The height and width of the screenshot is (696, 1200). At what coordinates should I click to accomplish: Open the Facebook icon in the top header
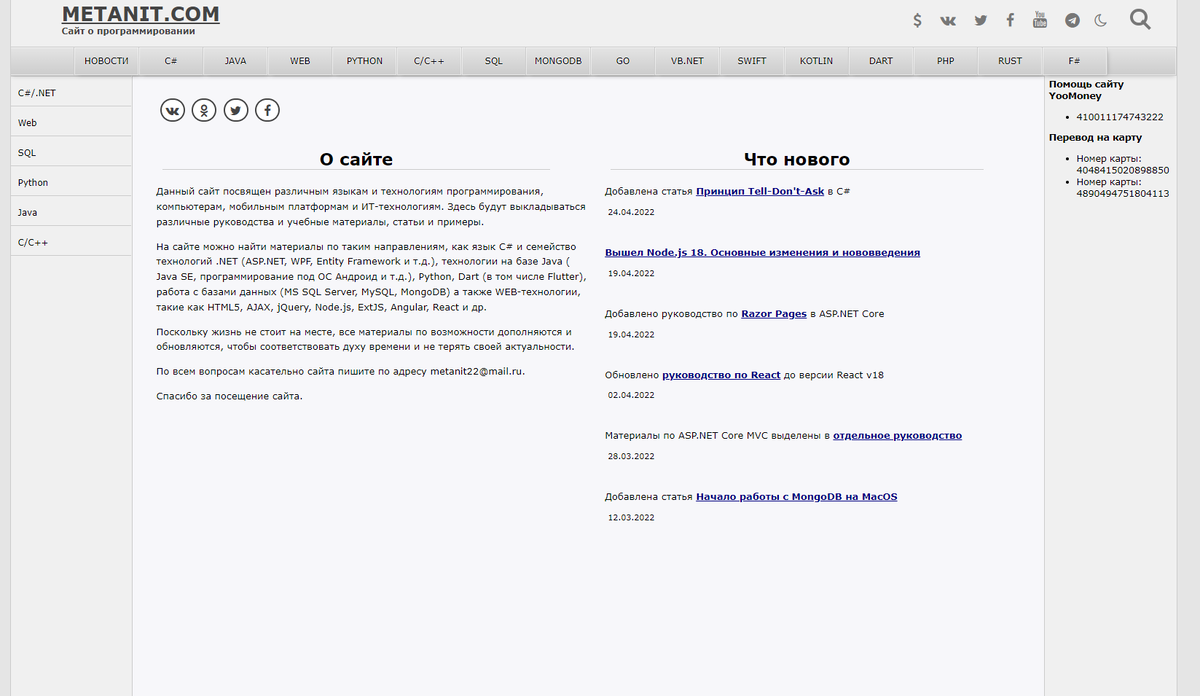(1010, 20)
